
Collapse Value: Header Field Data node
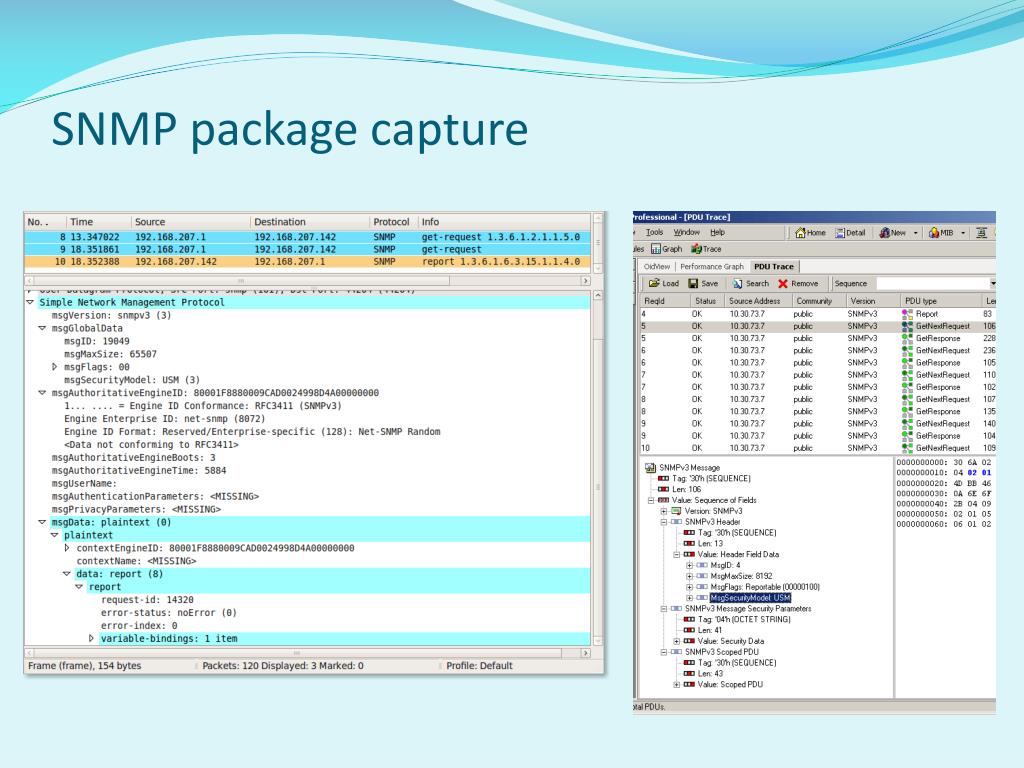coord(677,554)
